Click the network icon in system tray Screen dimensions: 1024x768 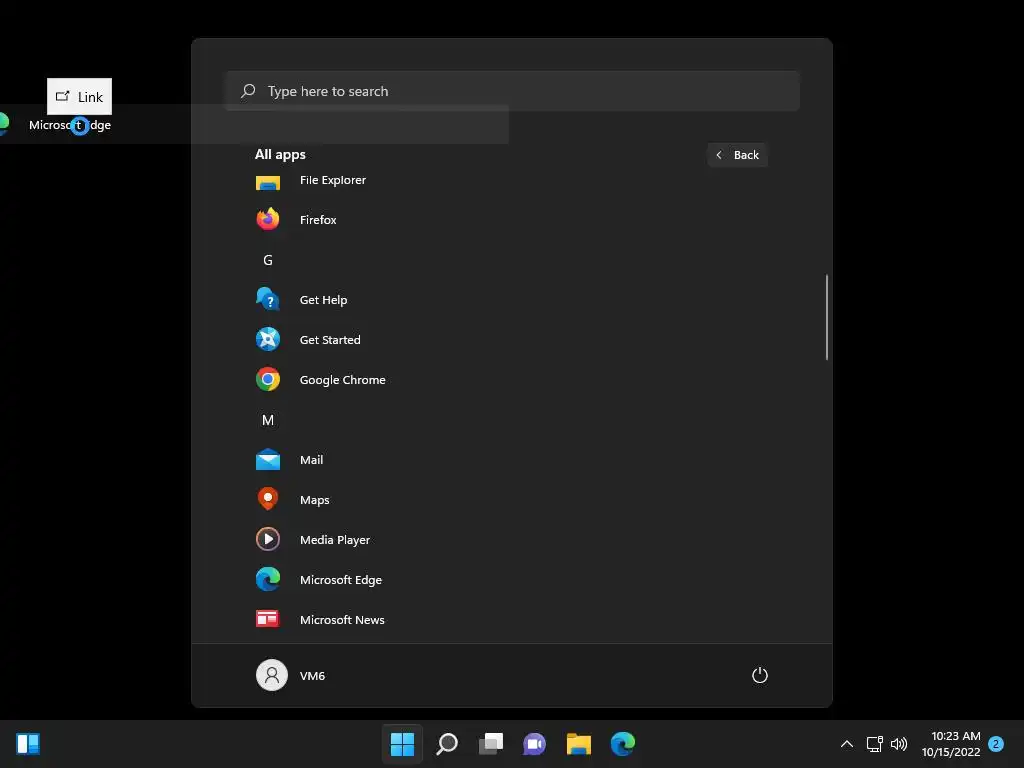[874, 744]
